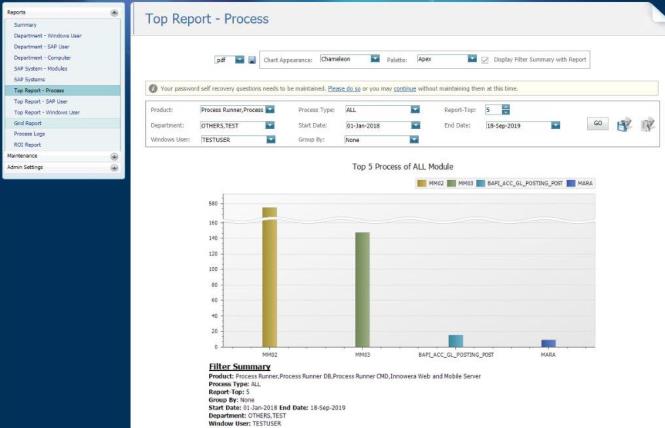Open the Department OTHERS,TEST dropdown

point(270,125)
